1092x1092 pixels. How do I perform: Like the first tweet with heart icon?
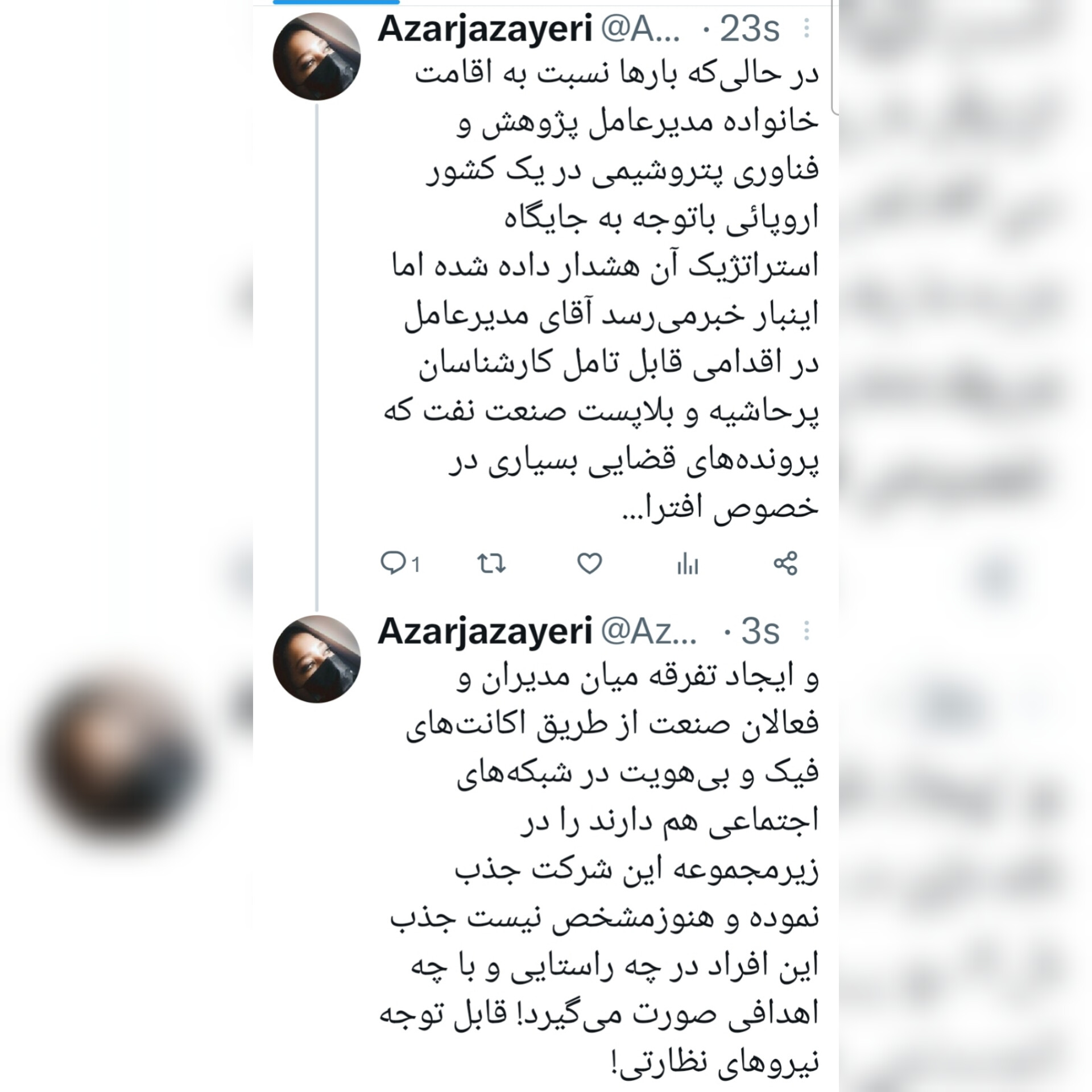point(589,564)
